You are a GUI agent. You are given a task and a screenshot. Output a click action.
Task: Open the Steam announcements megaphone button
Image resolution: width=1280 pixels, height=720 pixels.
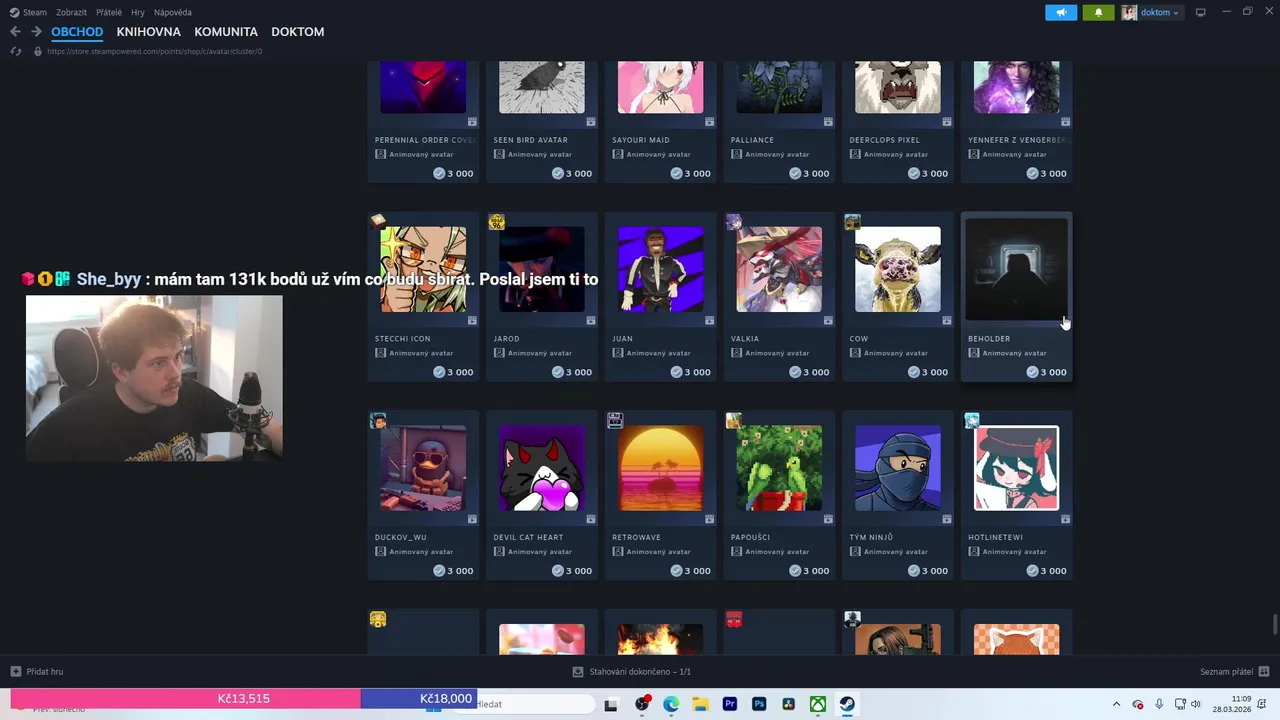click(1061, 12)
